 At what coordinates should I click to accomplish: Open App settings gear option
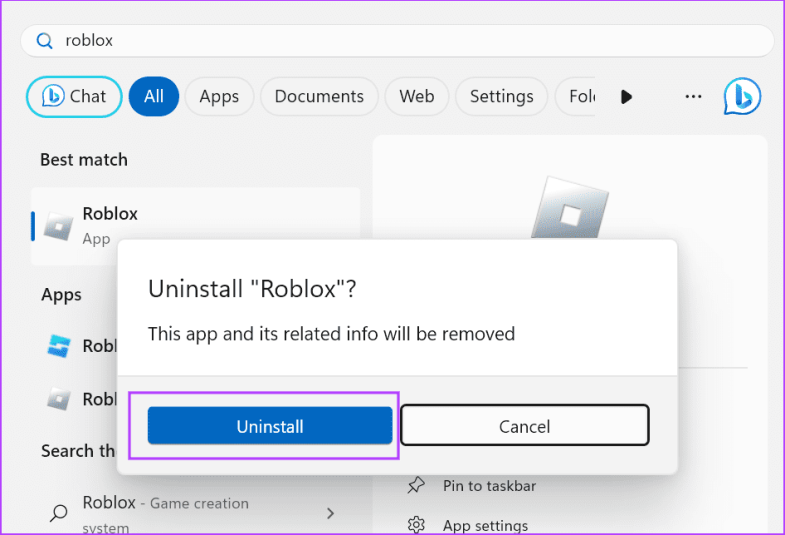pos(485,525)
